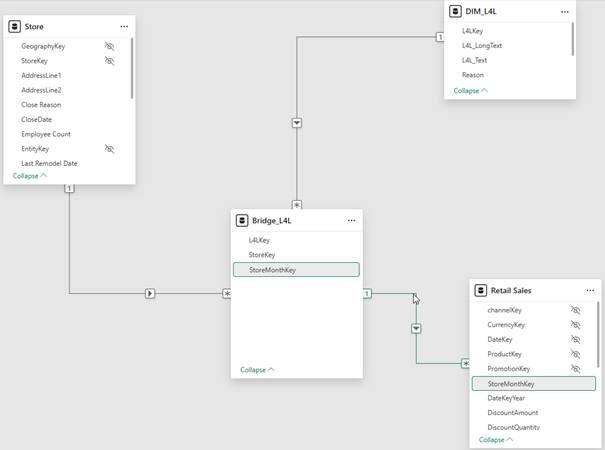Click the Store table title
This screenshot has width=605, height=450.
(x=34, y=27)
